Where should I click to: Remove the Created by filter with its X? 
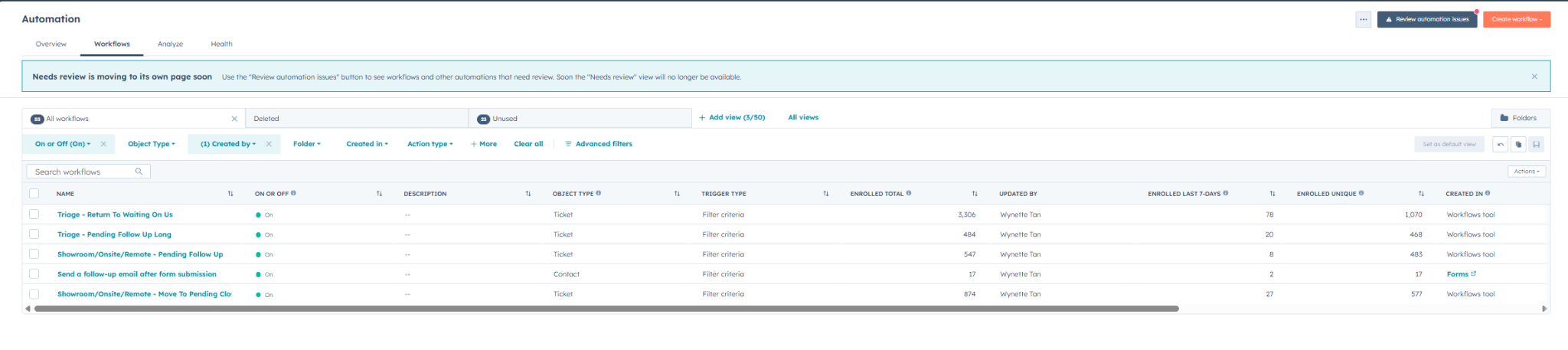[269, 144]
